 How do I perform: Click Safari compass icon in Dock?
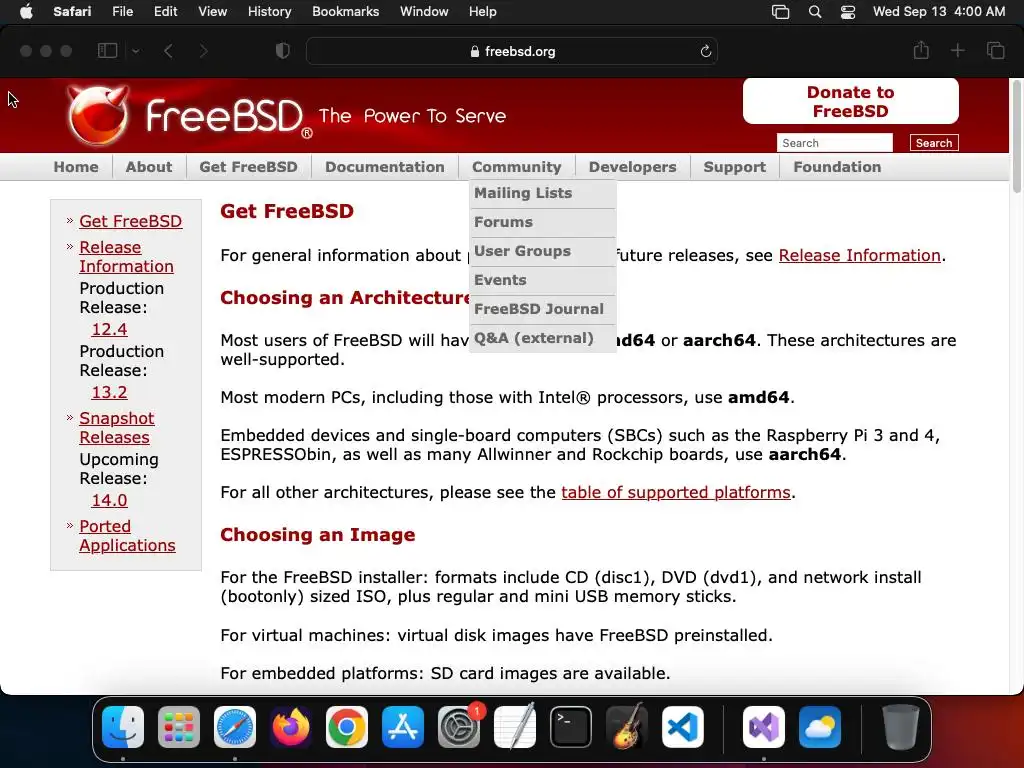pos(235,727)
